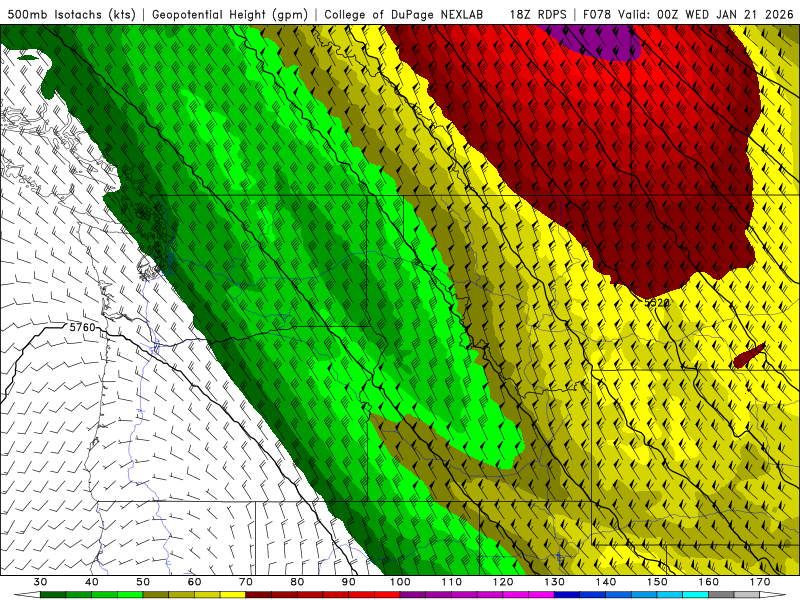Screen dimensions: 800x600
Task: Click the 40 value on the color scale
Action: point(91,582)
